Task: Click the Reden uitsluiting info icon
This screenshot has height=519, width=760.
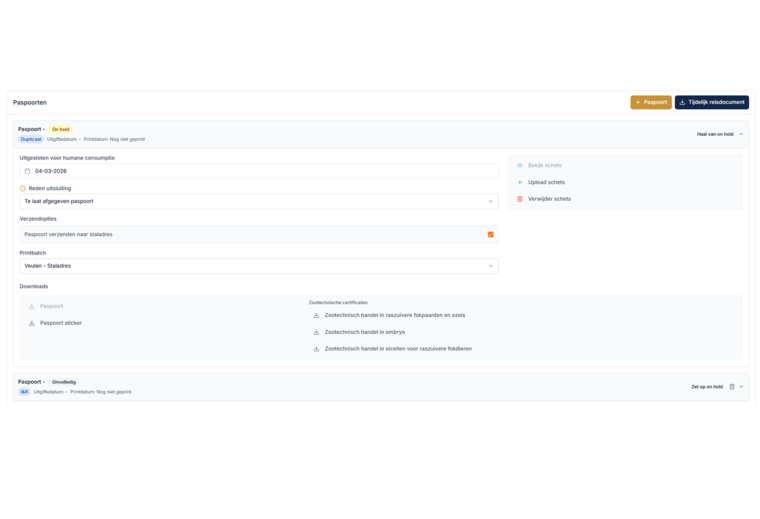Action: pyautogui.click(x=22, y=189)
